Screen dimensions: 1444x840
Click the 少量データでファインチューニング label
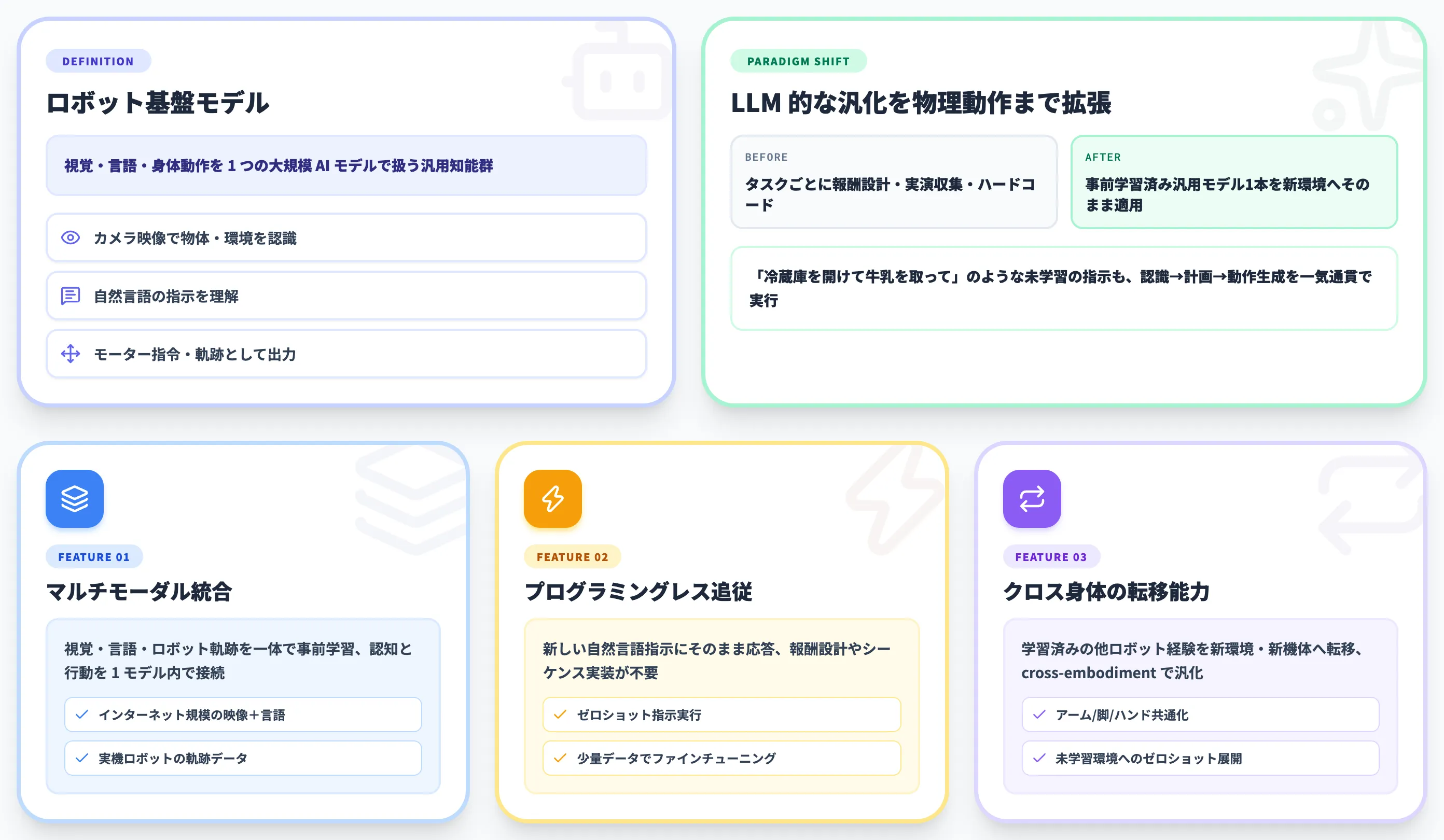(x=676, y=758)
